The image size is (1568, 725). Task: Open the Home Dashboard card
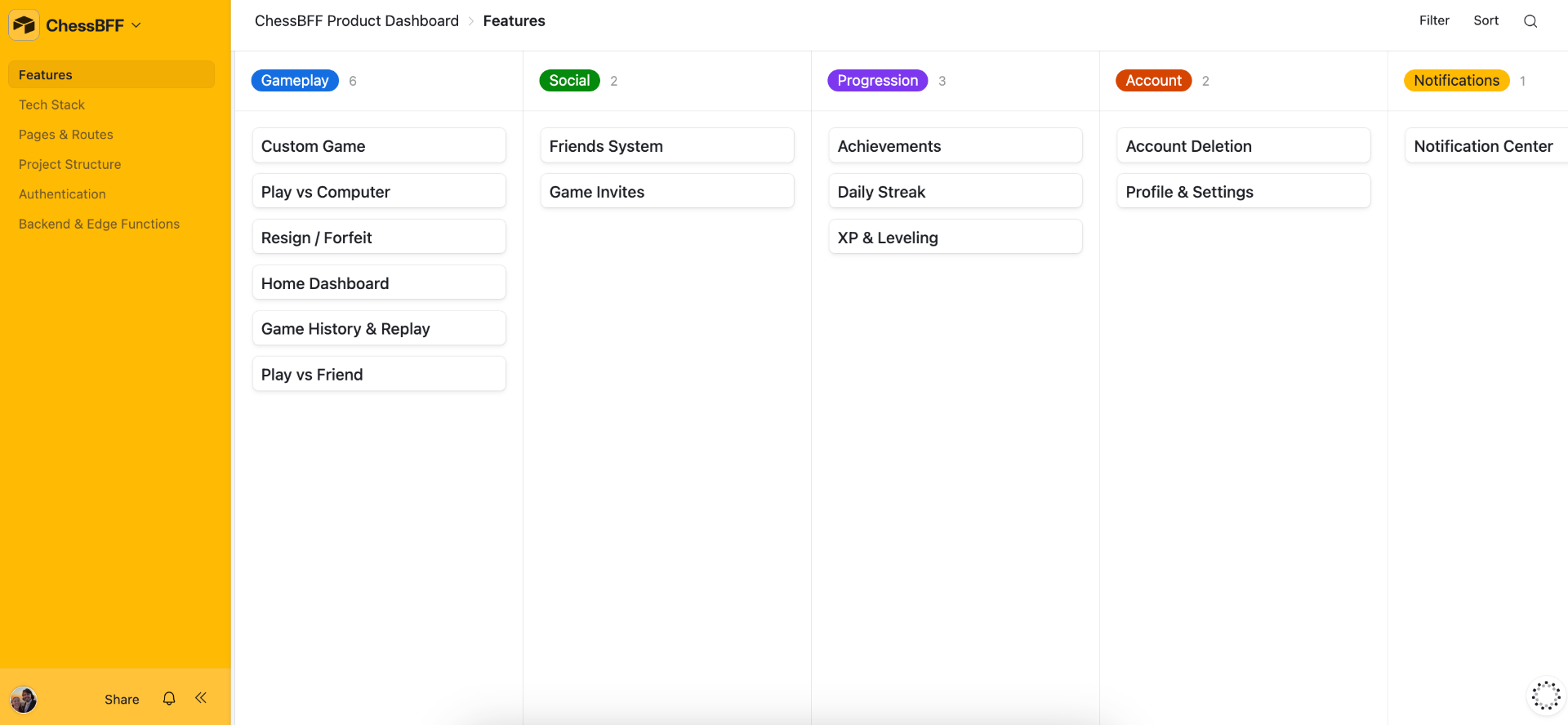[379, 282]
